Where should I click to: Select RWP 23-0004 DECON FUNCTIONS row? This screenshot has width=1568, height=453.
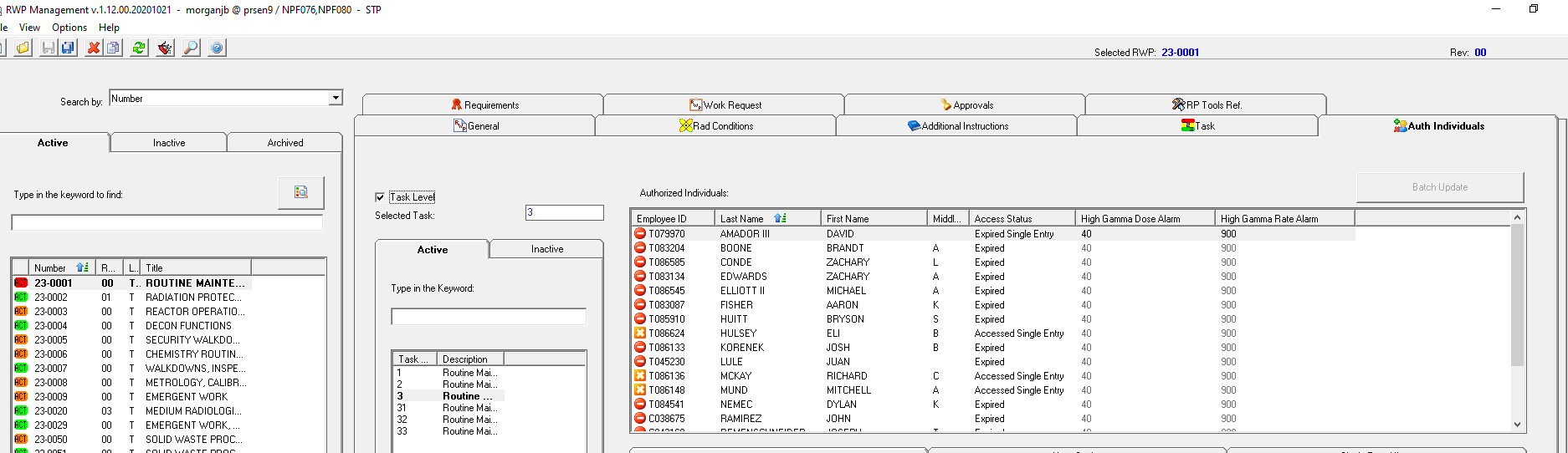click(132, 326)
